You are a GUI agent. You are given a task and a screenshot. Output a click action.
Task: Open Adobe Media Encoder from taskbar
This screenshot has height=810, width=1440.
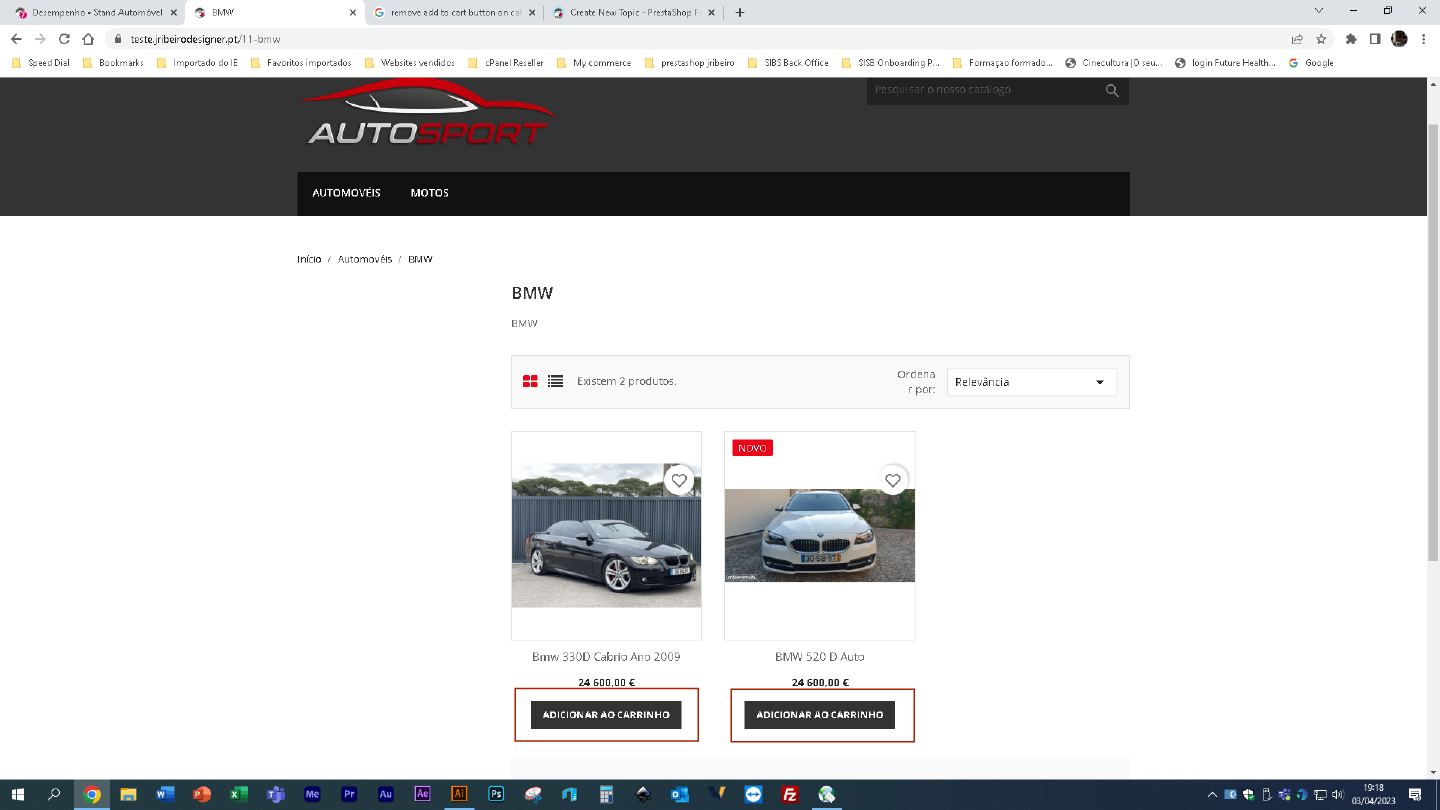coord(312,795)
